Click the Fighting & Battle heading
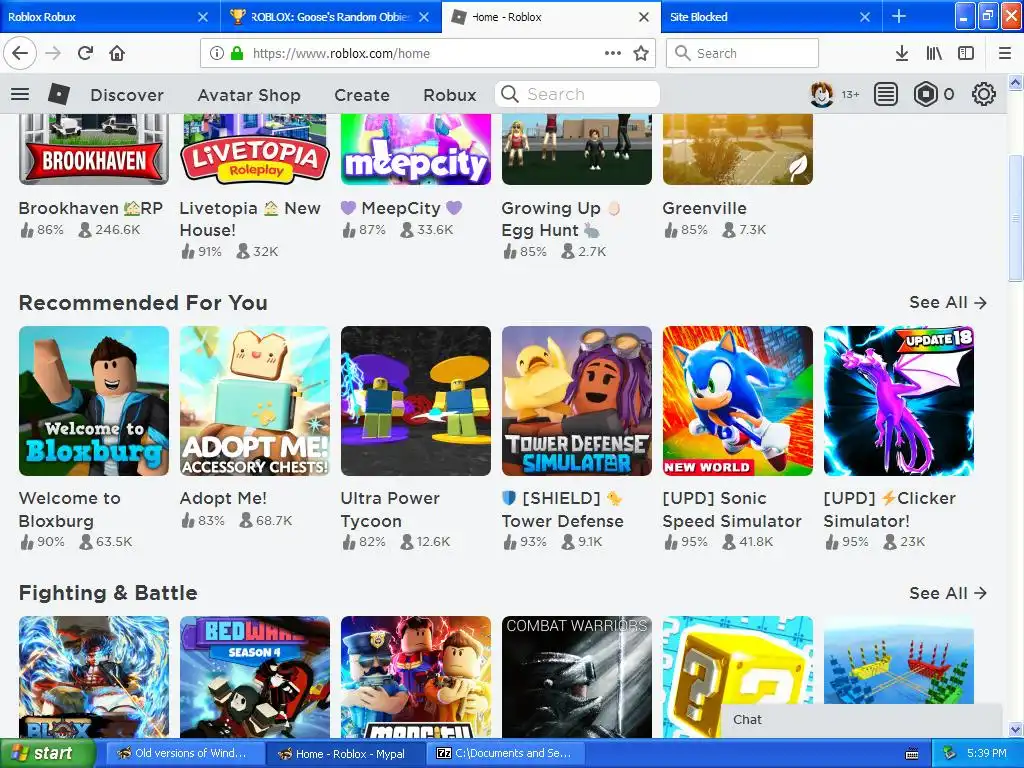Viewport: 1024px width, 768px height. (x=108, y=593)
